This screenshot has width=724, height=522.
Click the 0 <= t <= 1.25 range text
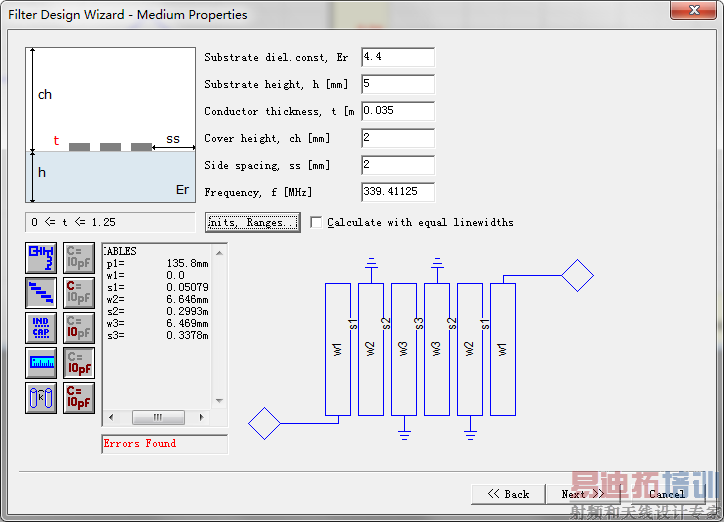click(x=73, y=222)
